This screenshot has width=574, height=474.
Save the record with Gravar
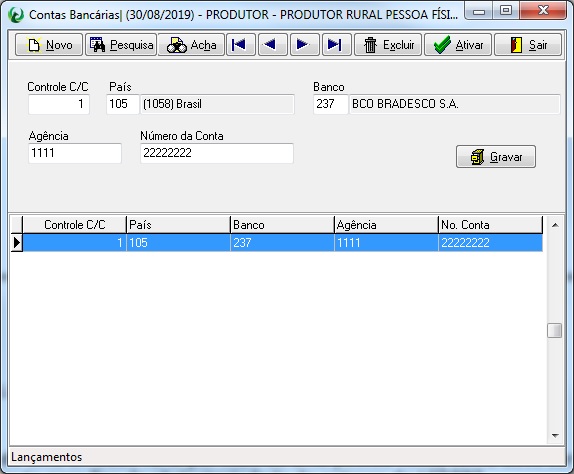pos(496,157)
